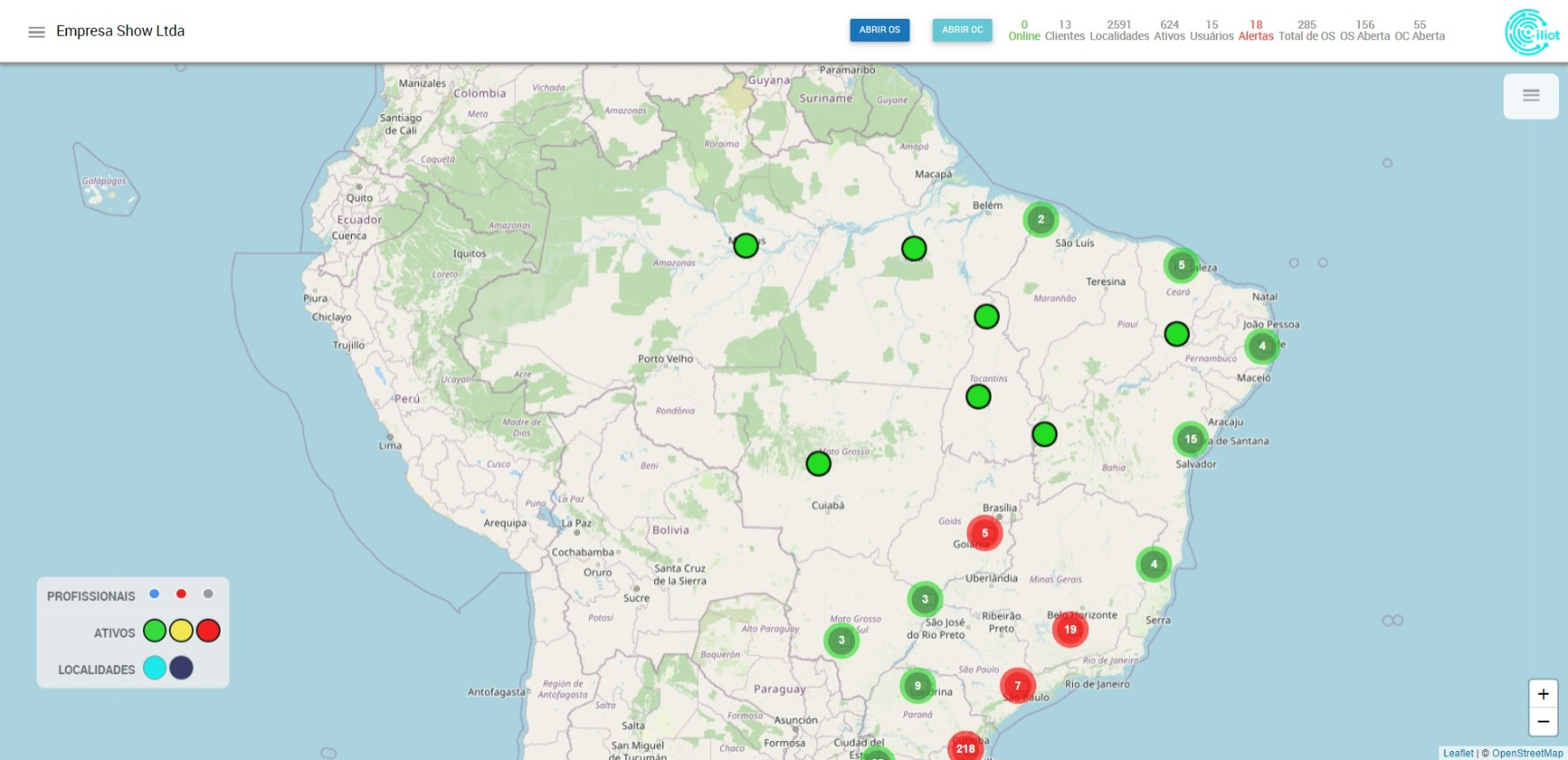Toggle the yellow Ativos legend circle
Screen dimensions: 1568x760
point(181,631)
